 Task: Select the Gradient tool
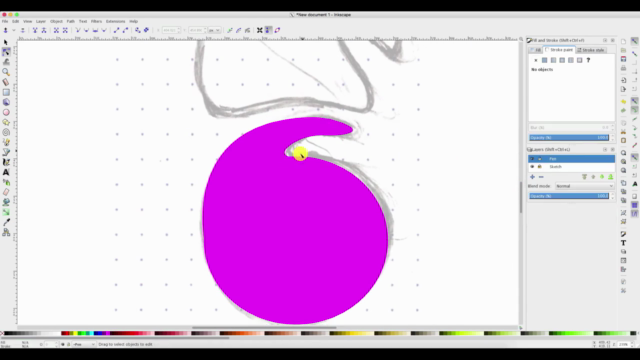pos(6,212)
